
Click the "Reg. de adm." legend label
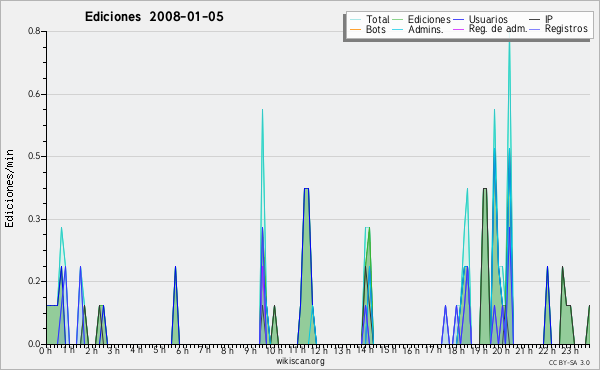pos(498,29)
